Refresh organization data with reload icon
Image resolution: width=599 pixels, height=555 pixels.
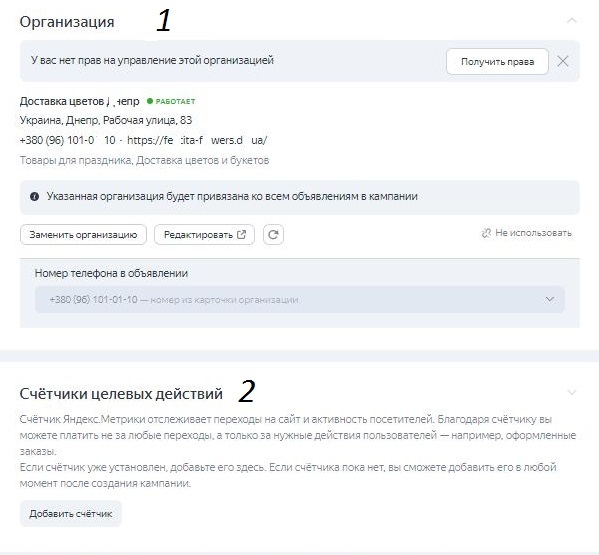coord(273,235)
